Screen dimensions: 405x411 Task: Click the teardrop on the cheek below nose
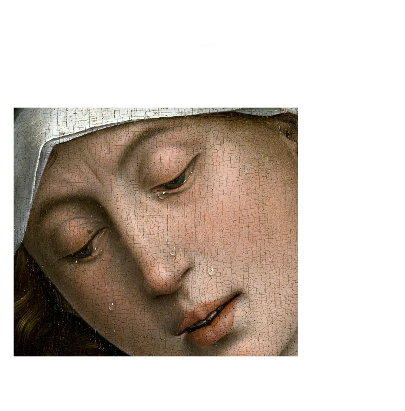[212, 272]
